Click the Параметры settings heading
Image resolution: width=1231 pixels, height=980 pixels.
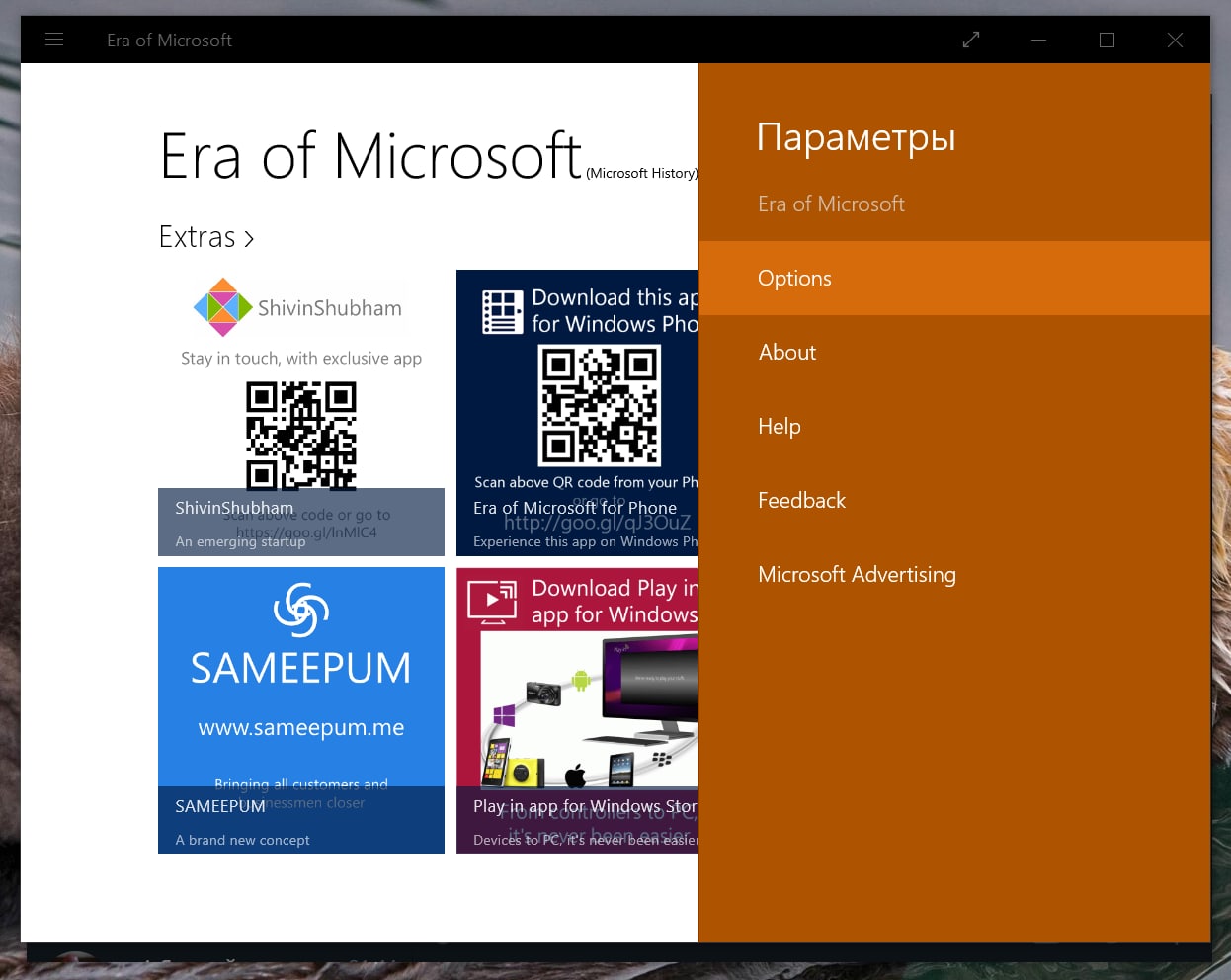[857, 138]
